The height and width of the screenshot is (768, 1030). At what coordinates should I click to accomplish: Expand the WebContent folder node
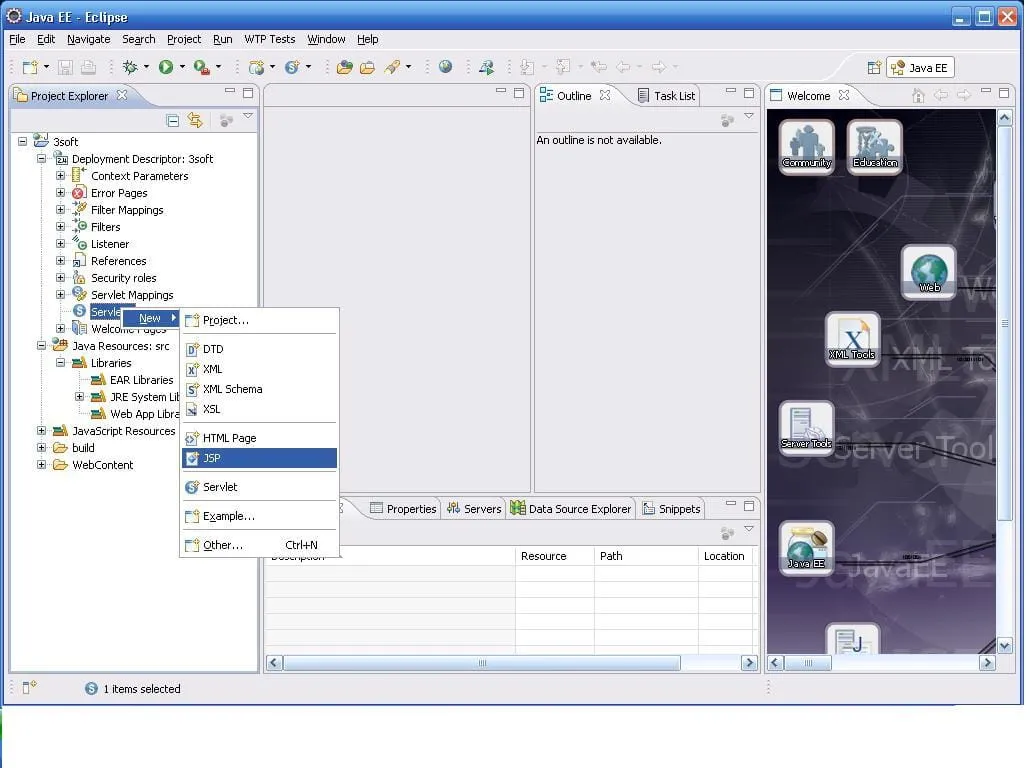41,465
